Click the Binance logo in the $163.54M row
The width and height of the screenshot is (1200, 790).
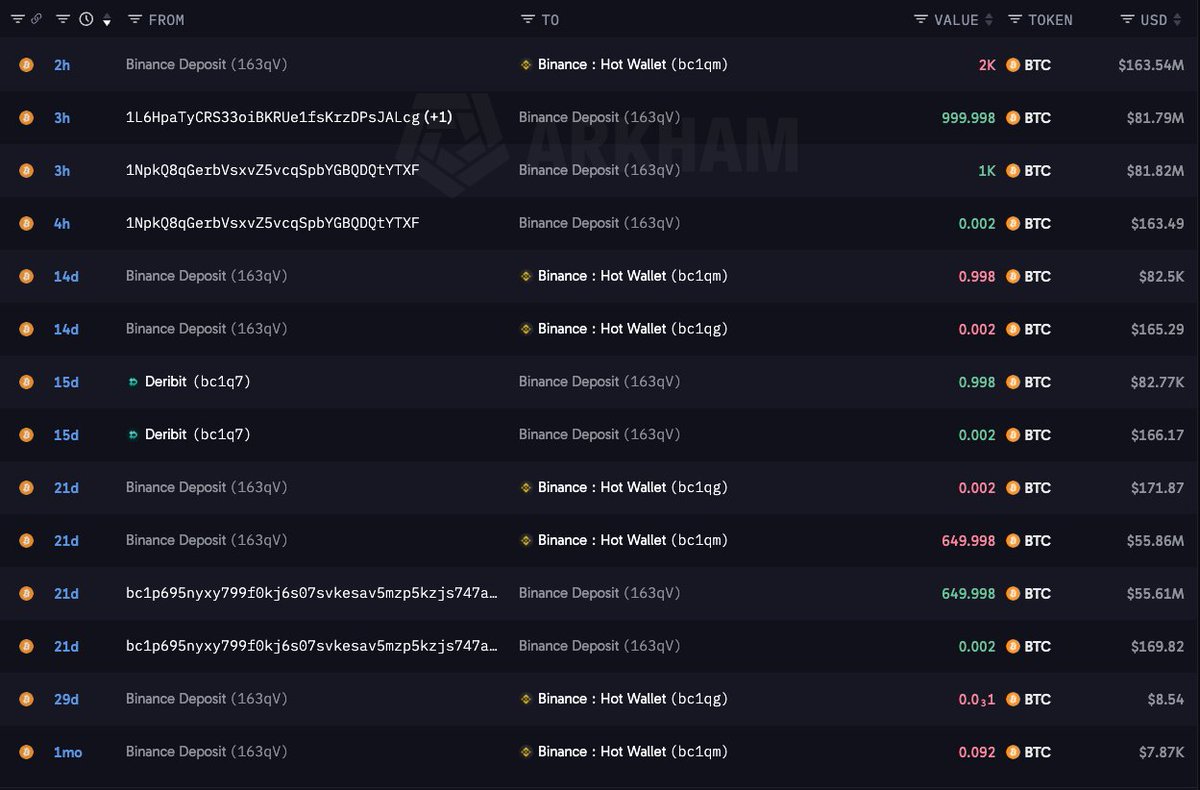(x=526, y=64)
